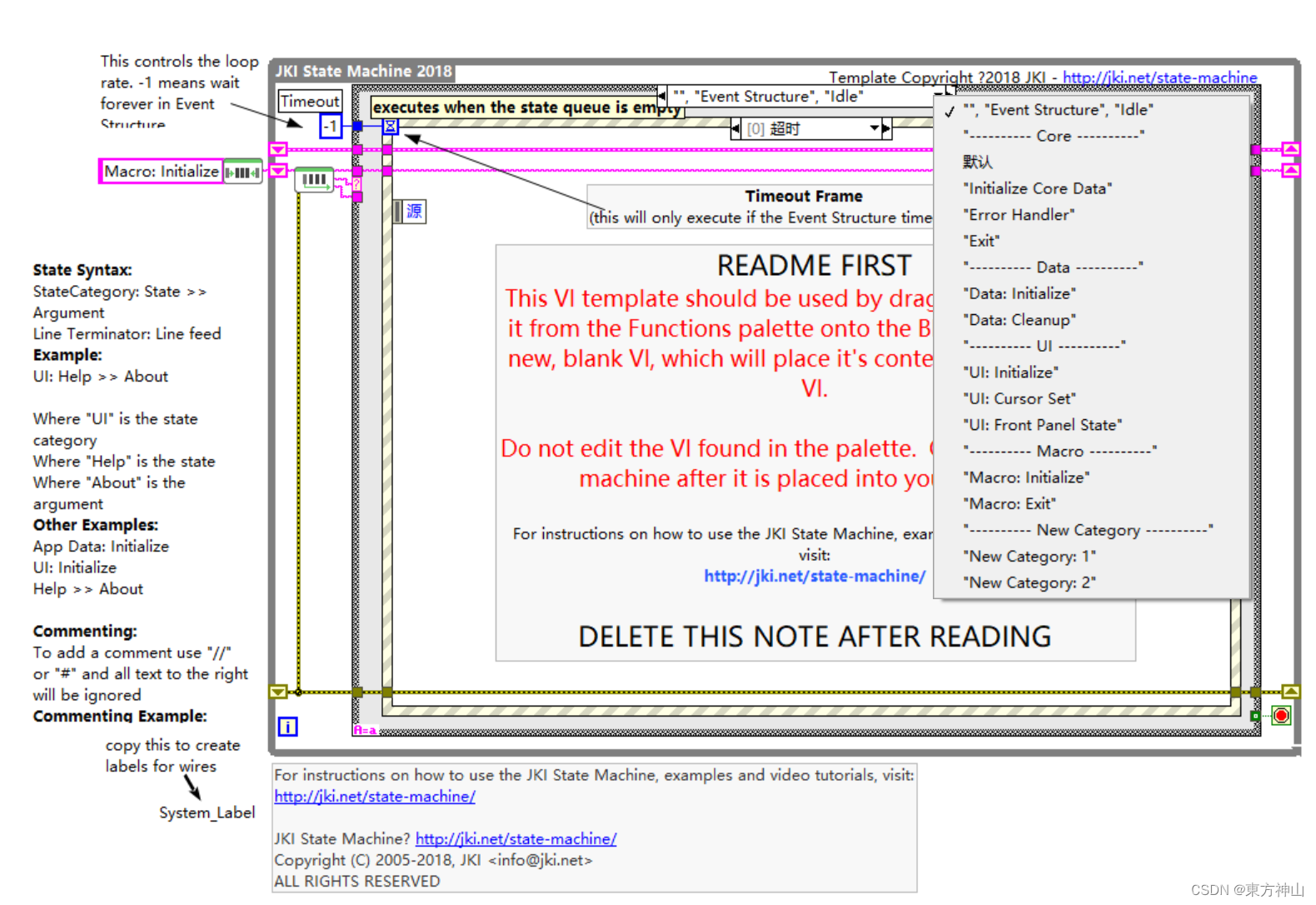Click the green icon beside the Macro: Initialize constant

tap(243, 172)
